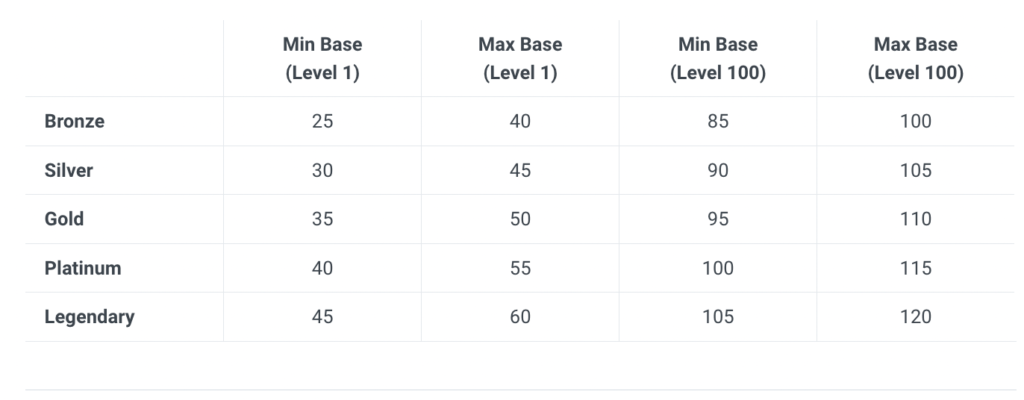The width and height of the screenshot is (1024, 400).
Task: Click Platinum Max Base Level 100 value 115
Action: tap(915, 268)
